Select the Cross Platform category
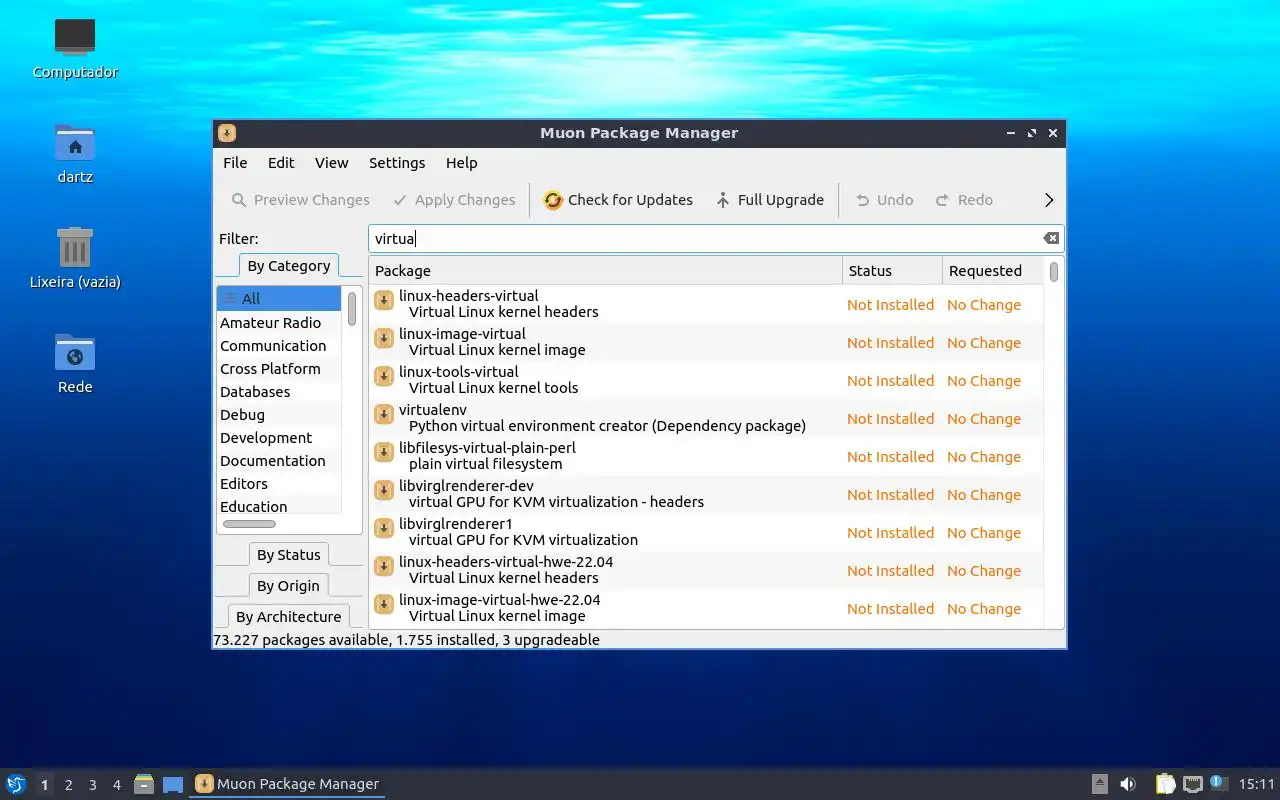This screenshot has height=800, width=1280. [x=279, y=369]
